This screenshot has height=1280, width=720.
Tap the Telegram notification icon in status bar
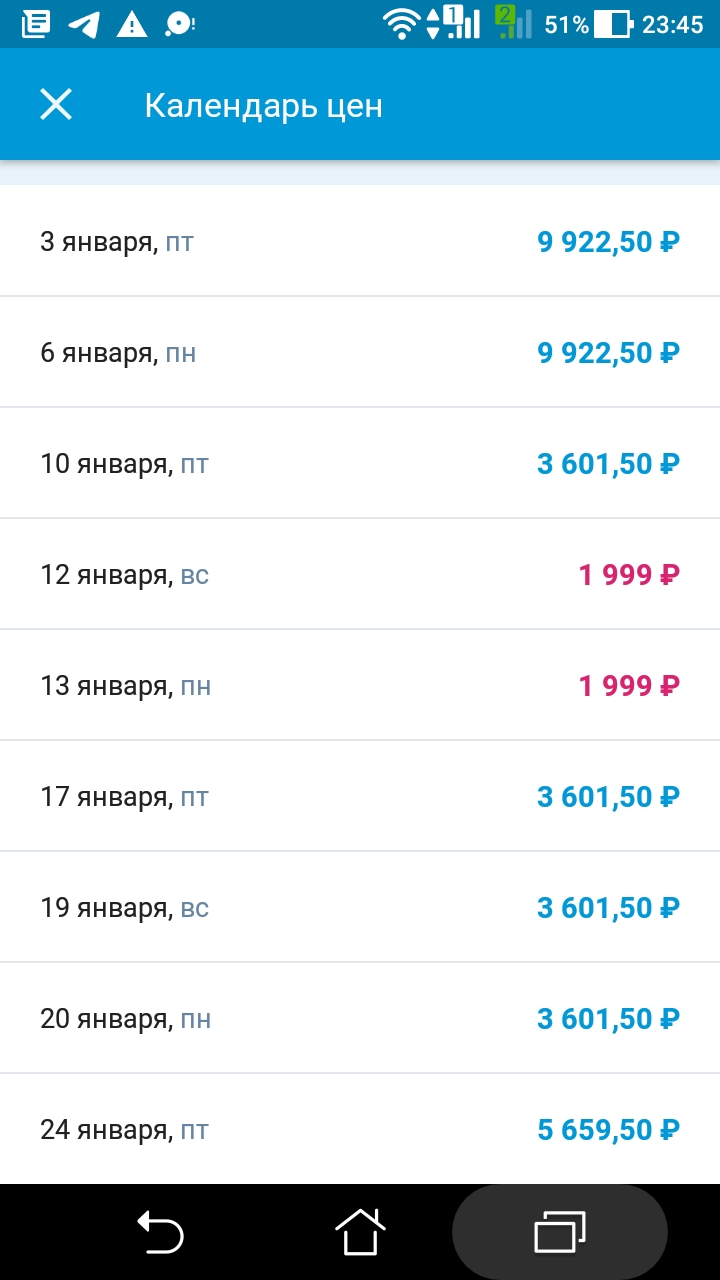pyautogui.click(x=84, y=24)
